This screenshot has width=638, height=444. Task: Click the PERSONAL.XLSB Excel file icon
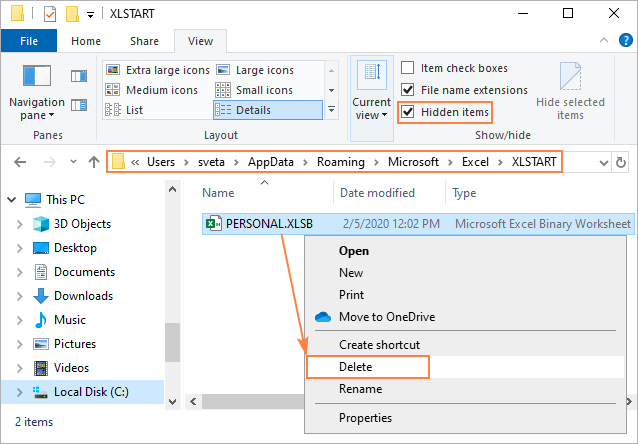(212, 224)
